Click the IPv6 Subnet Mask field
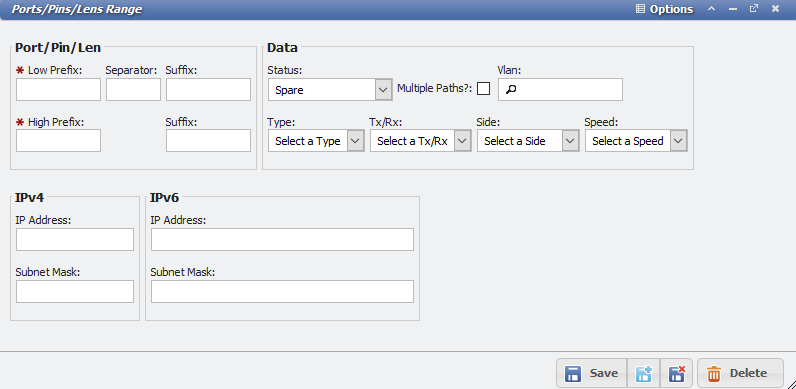Screen dimensions: 796x389 click(x=282, y=291)
